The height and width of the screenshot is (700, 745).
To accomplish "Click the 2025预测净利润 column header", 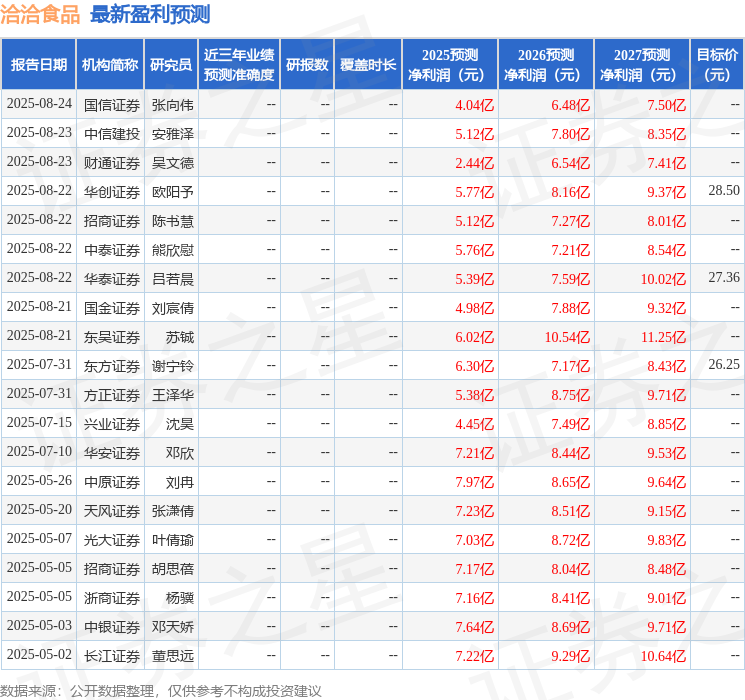I will point(450,65).
